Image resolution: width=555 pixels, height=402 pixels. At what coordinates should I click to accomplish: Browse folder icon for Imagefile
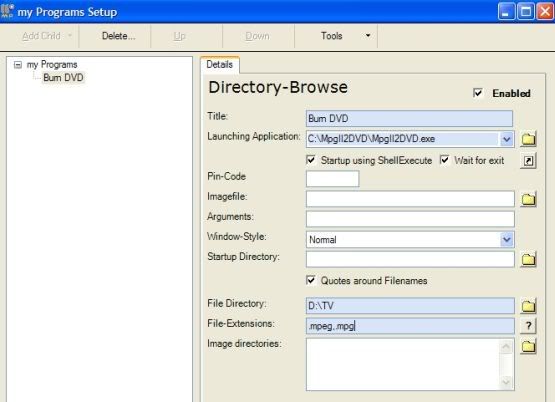528,199
